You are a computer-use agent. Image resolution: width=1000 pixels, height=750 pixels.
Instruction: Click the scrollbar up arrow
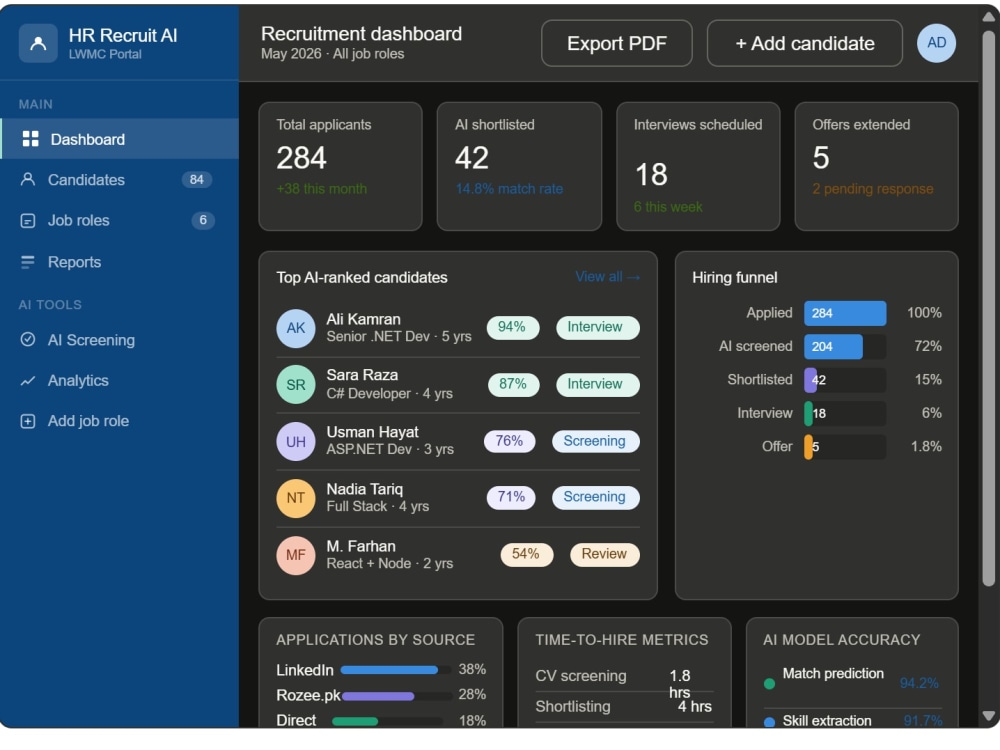(x=988, y=17)
